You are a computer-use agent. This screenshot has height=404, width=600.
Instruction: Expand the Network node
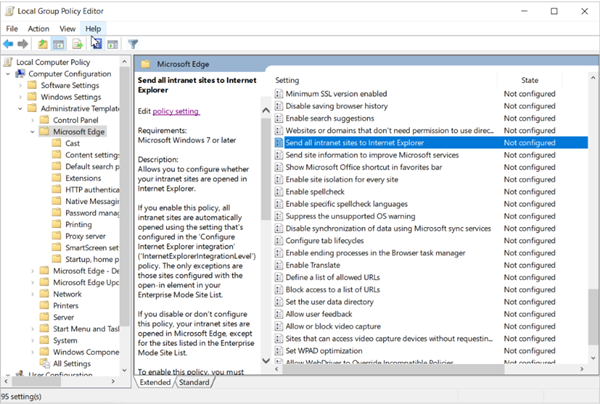[x=33, y=294]
